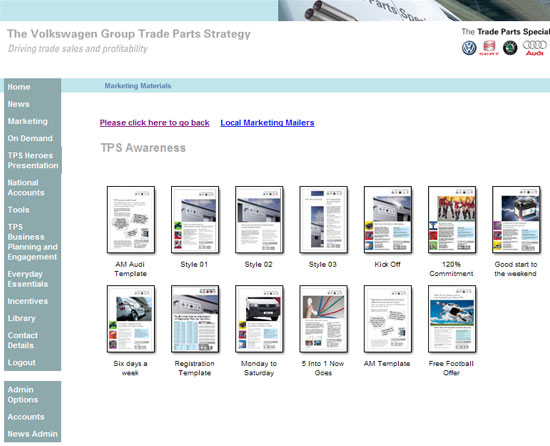Open TPS Heroes Presentation menu item
This screenshot has height=446, width=550.
pyautogui.click(x=33, y=160)
